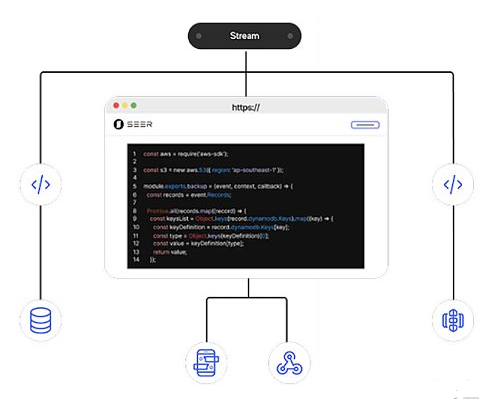Image resolution: width=501 pixels, height=399 pixels.
Task: Click the yellow minimize dot
Action: pos(125,105)
